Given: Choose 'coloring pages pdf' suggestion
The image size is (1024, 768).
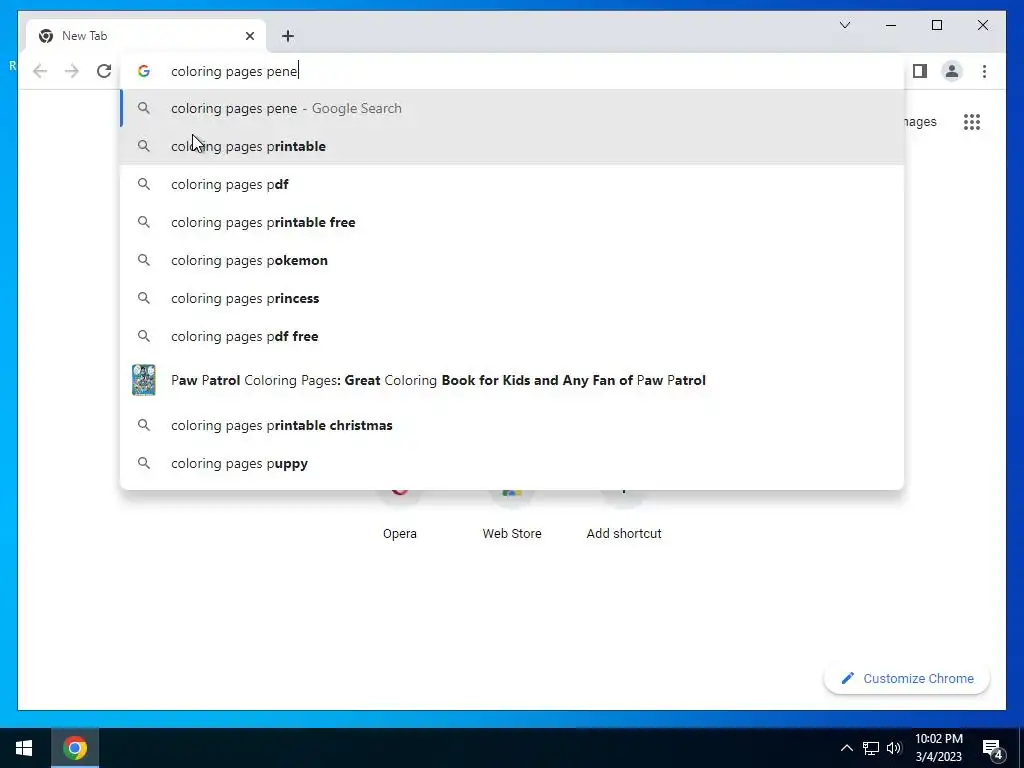Looking at the screenshot, I should tap(513, 184).
